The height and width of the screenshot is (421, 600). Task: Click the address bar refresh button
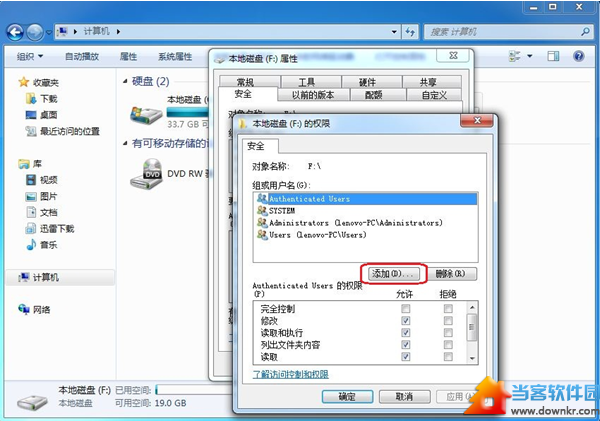[x=410, y=32]
